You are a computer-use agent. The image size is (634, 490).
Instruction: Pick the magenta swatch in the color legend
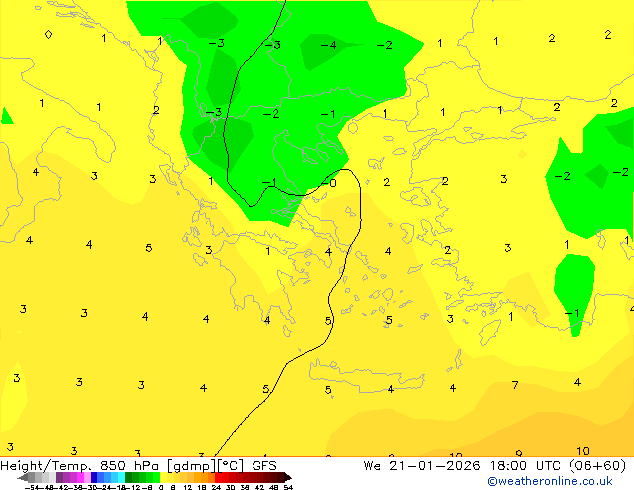pos(80,477)
